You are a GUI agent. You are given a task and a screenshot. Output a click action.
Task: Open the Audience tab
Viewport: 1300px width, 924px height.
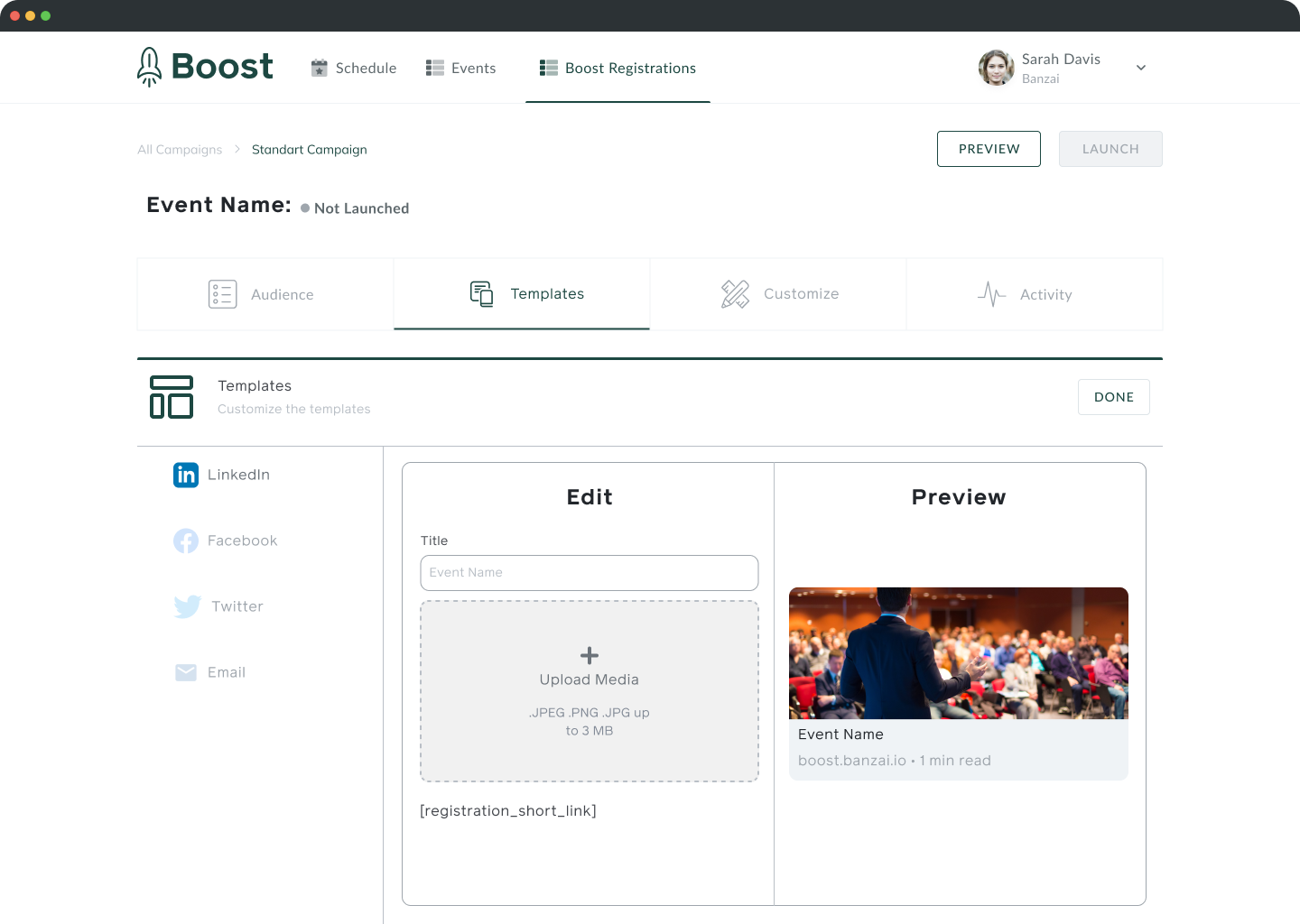(x=265, y=294)
